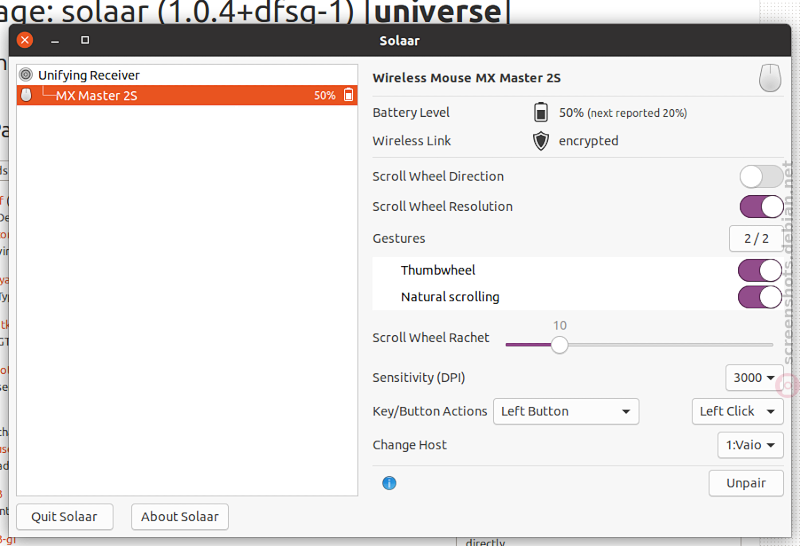Click the mouse icon beside MX Master 2S row
The image size is (800, 546).
tap(26, 95)
